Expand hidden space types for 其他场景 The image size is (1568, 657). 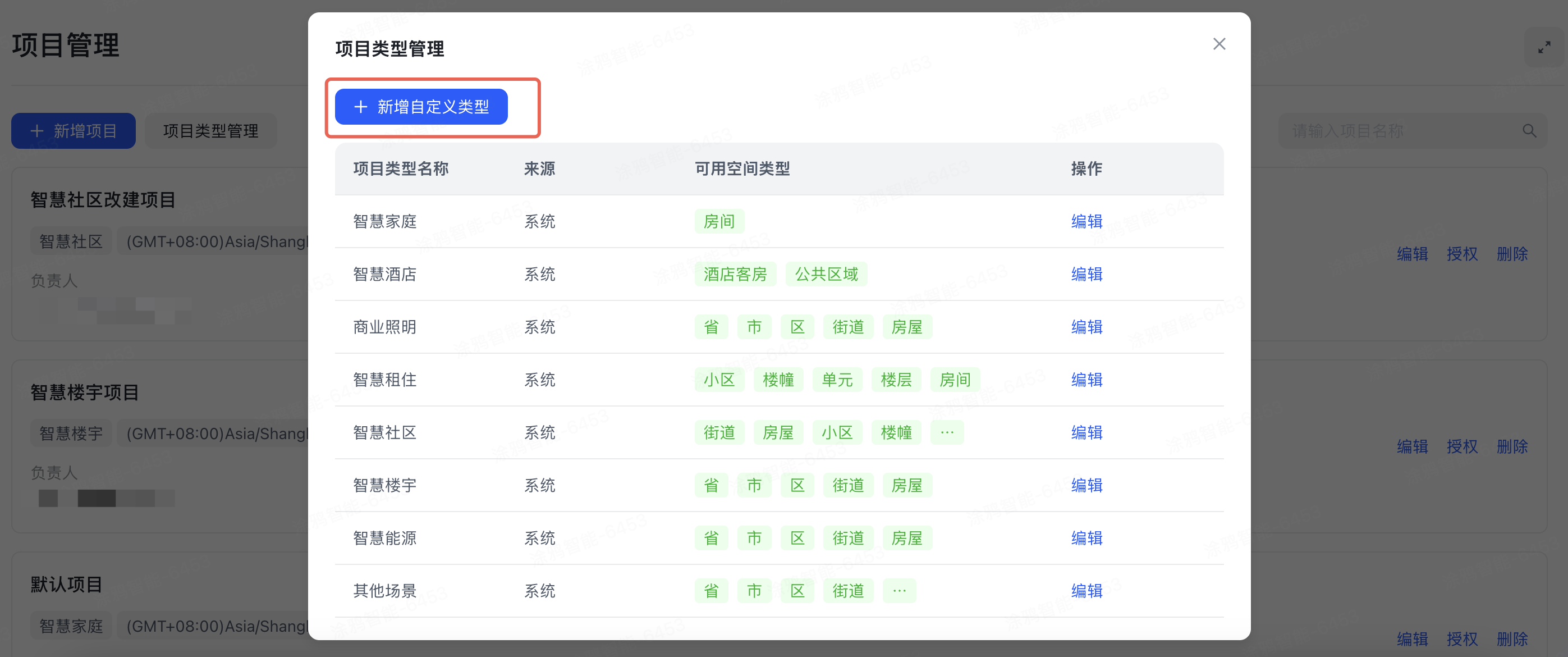pyautogui.click(x=899, y=591)
